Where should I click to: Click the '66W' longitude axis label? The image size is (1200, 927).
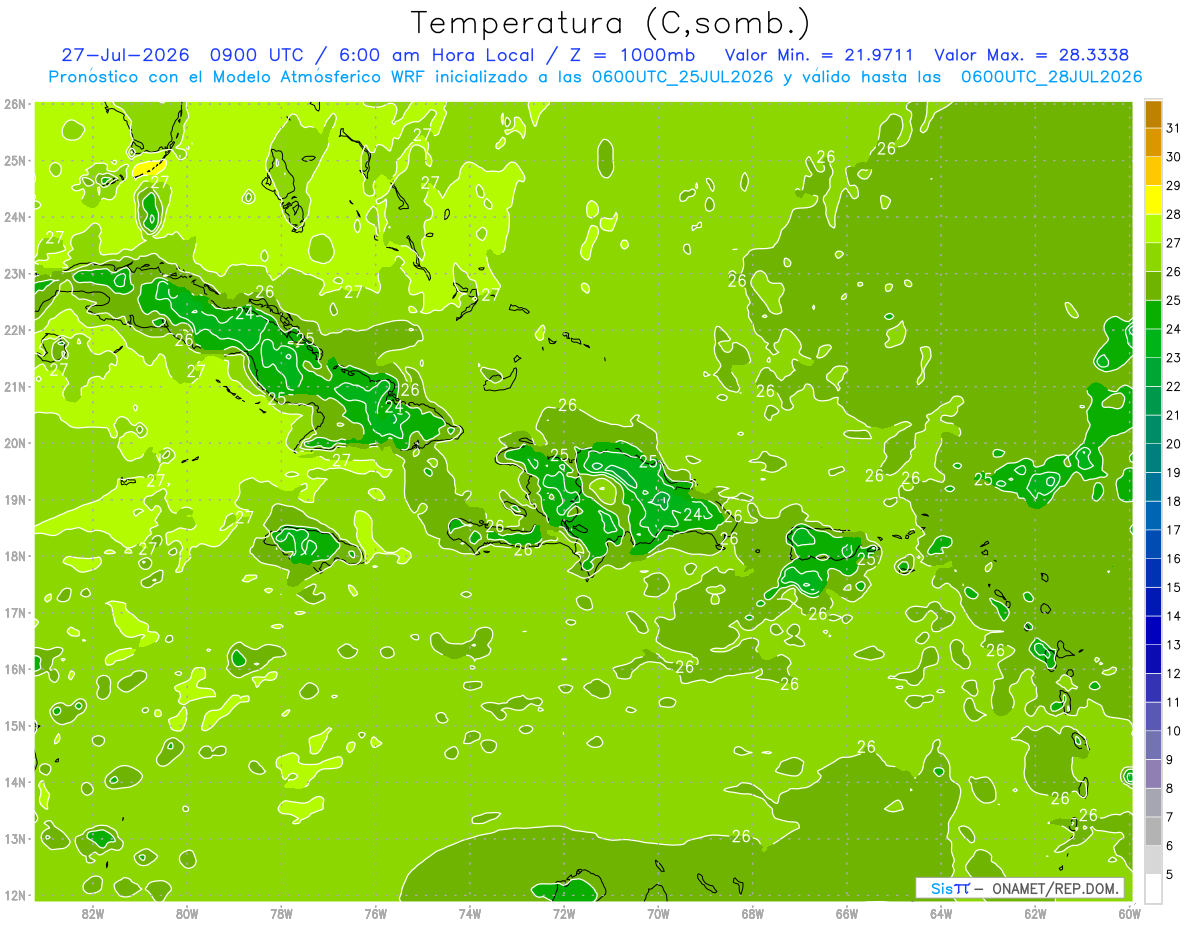tap(846, 913)
